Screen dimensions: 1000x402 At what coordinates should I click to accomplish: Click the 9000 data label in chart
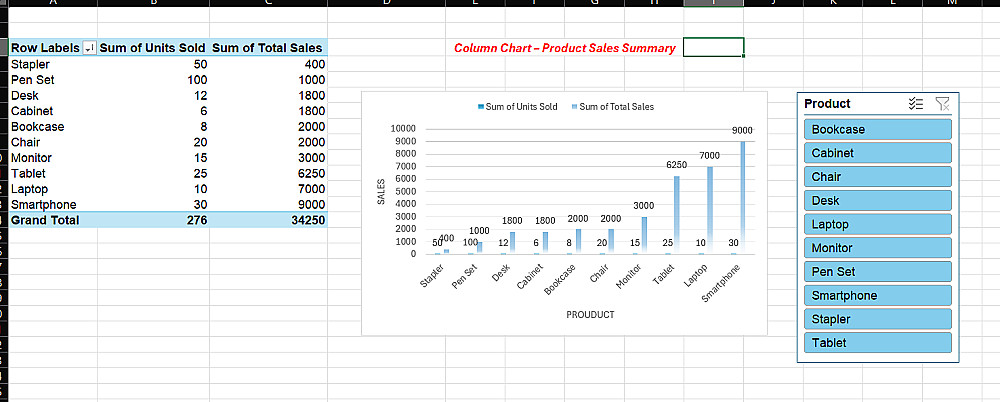[742, 130]
